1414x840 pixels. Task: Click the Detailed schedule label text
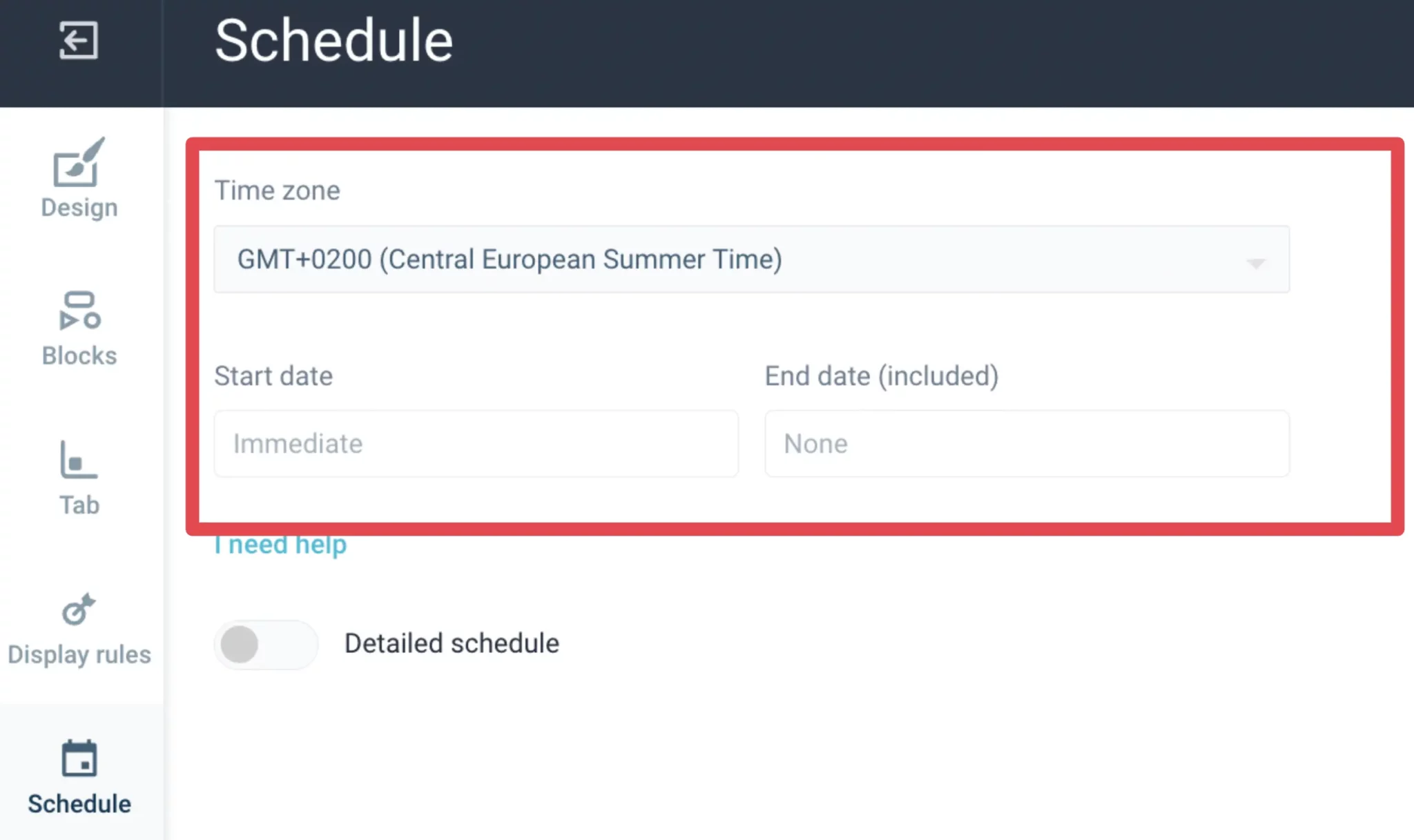click(x=452, y=643)
